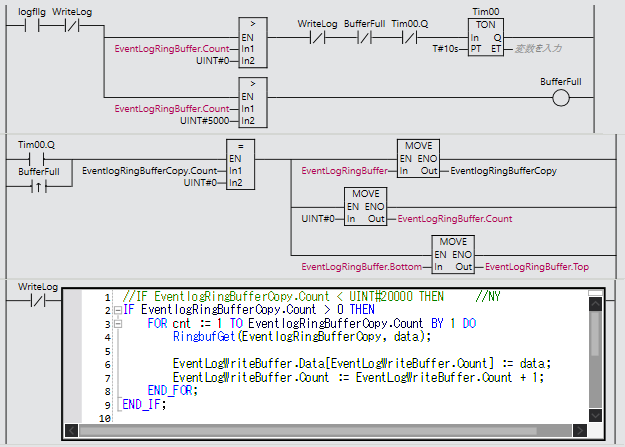625x447 pixels.
Task: Select the Tim00 TON timer block
Action: (487, 41)
